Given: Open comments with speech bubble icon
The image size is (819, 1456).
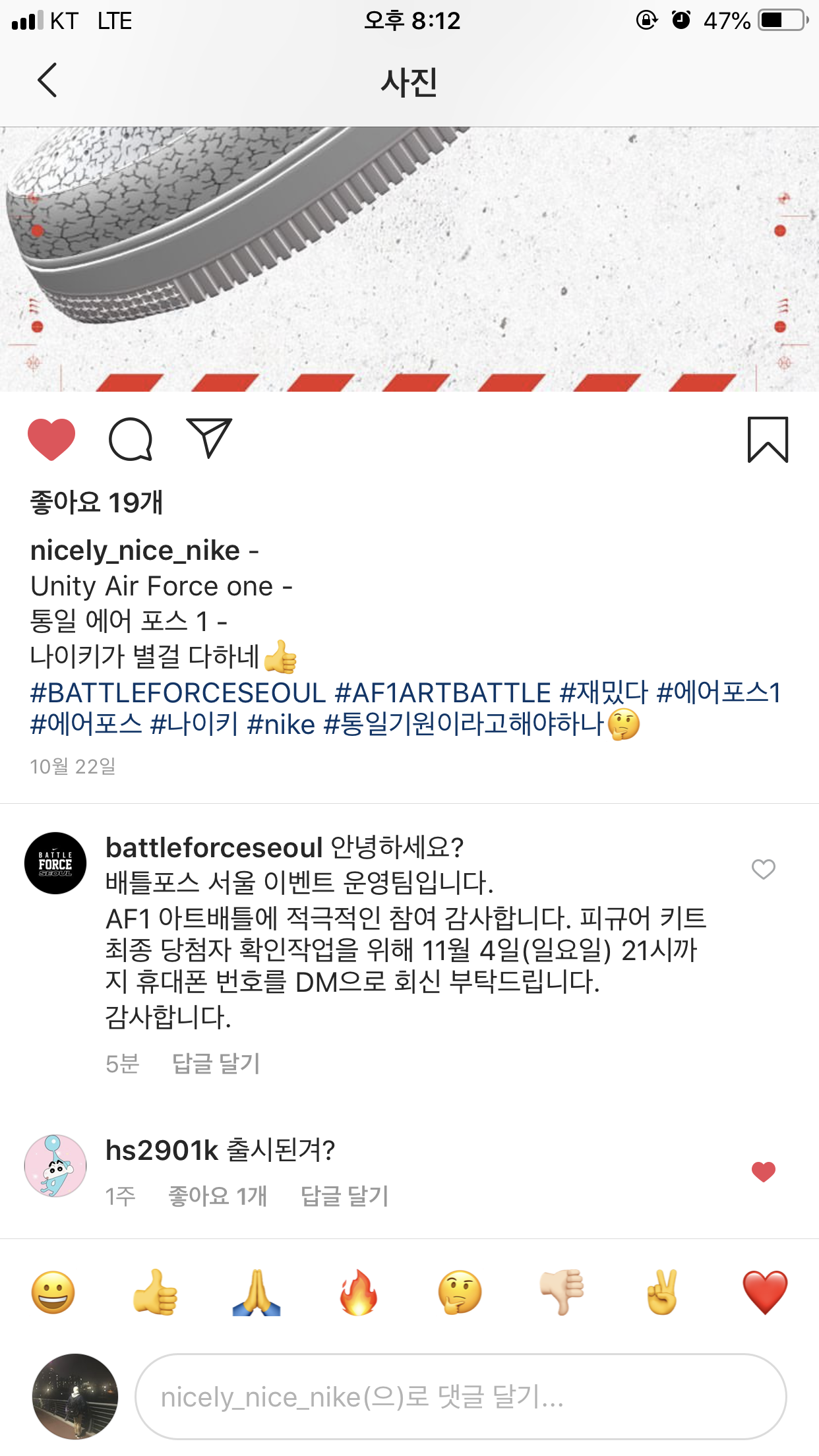Looking at the screenshot, I should click(x=131, y=439).
